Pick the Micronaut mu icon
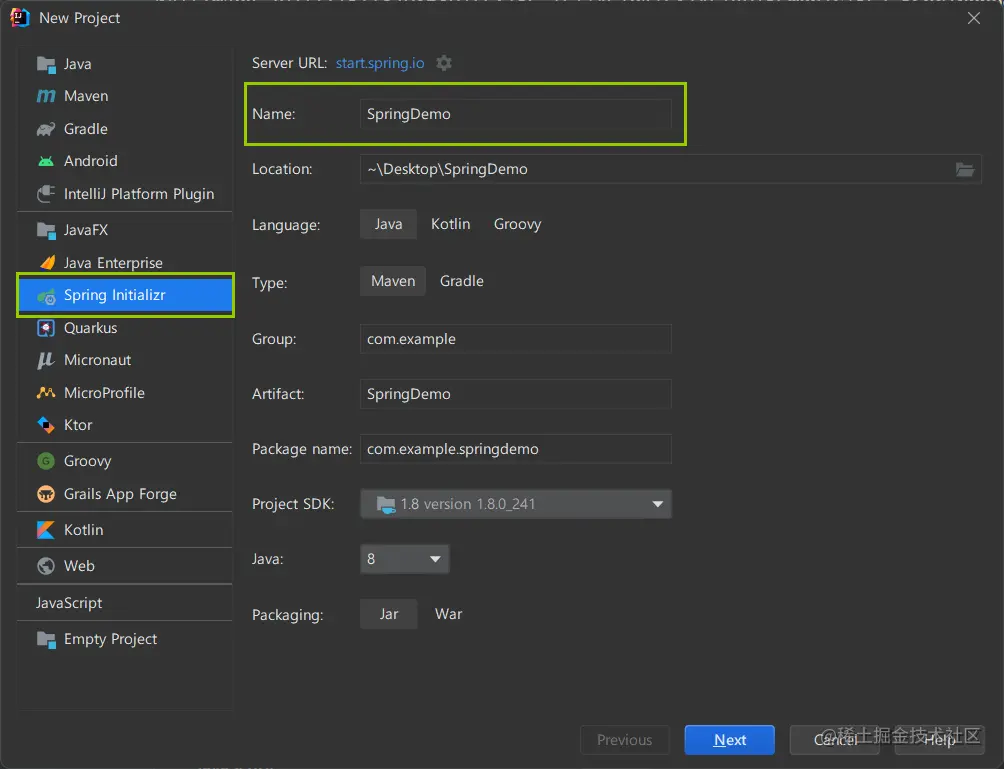This screenshot has width=1004, height=769. pyautogui.click(x=45, y=360)
